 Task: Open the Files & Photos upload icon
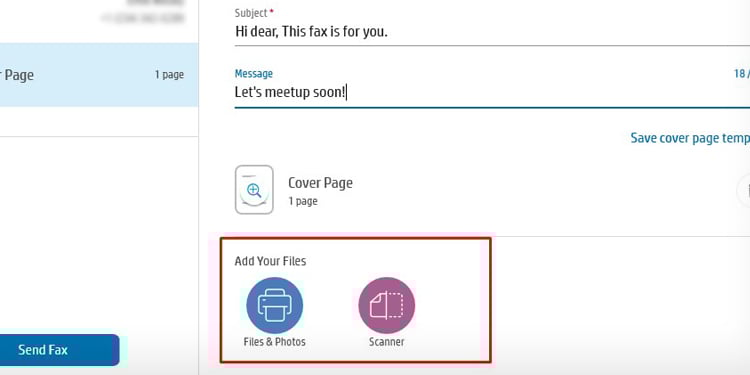pyautogui.click(x=275, y=305)
